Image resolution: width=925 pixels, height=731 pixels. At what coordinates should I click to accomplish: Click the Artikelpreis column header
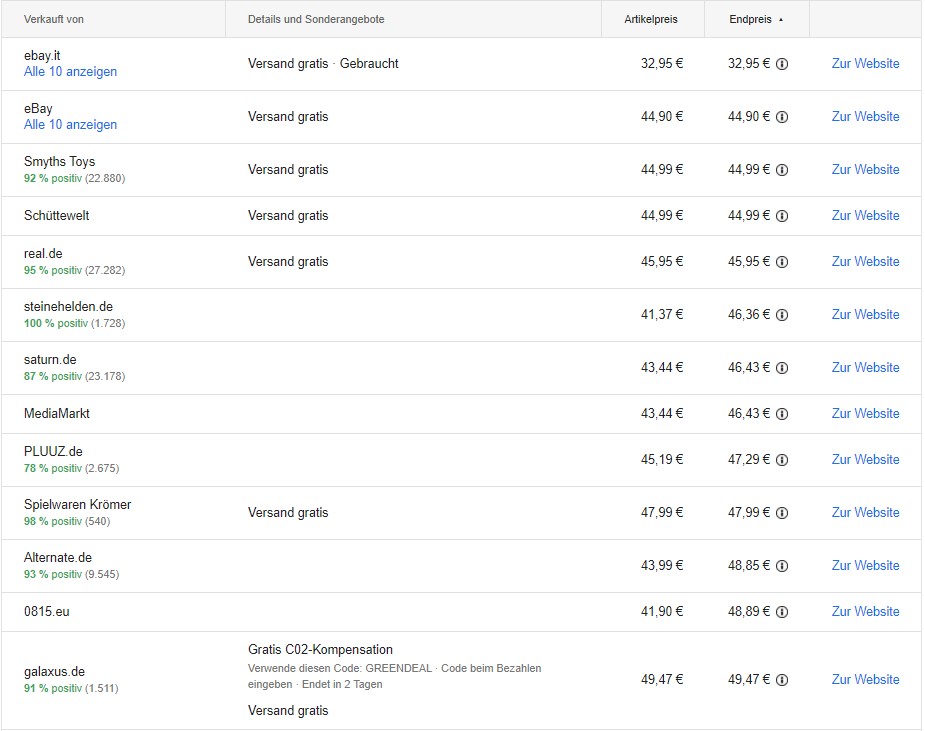[x=651, y=19]
